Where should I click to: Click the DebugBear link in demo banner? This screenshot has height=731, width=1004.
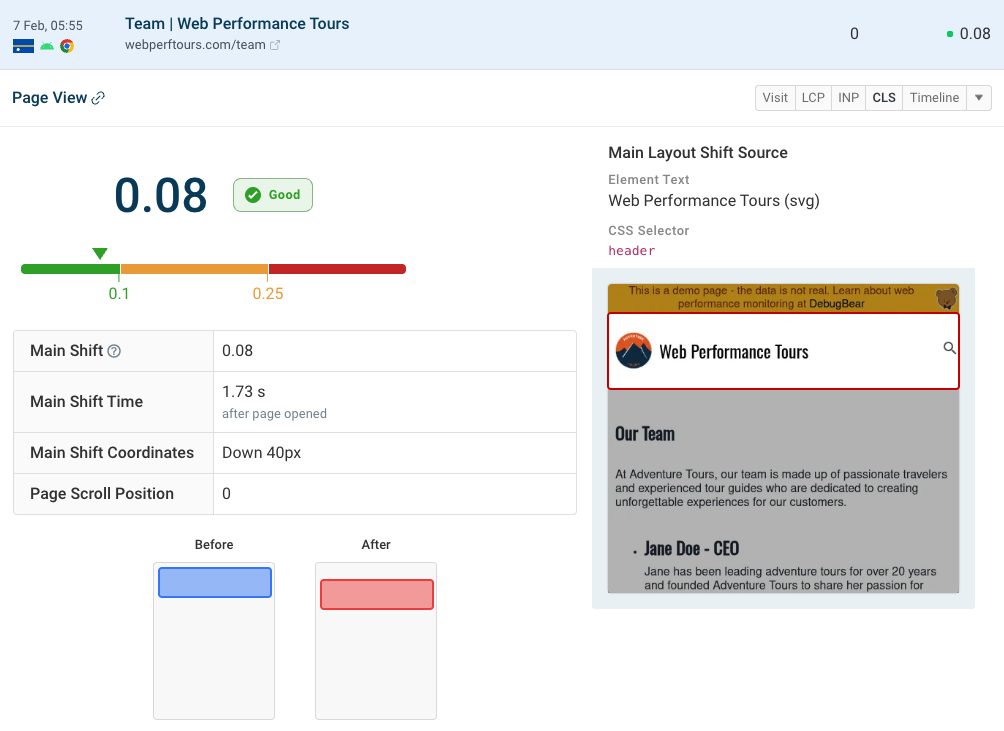pyautogui.click(x=837, y=303)
